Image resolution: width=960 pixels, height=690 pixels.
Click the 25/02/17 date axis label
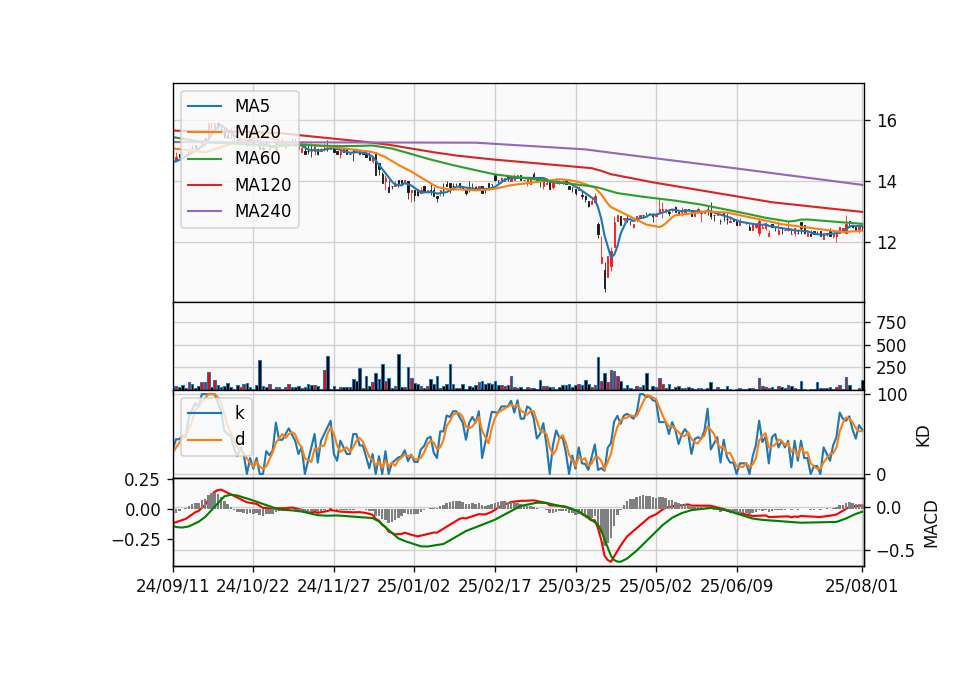tap(495, 586)
